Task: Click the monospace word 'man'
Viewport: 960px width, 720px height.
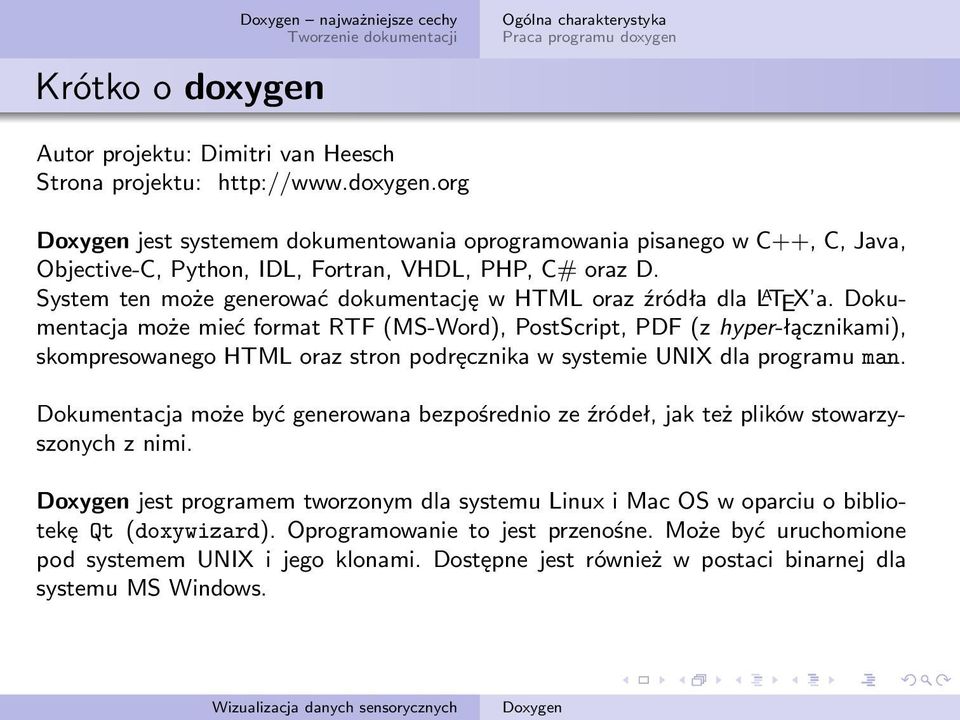Action: point(880,357)
